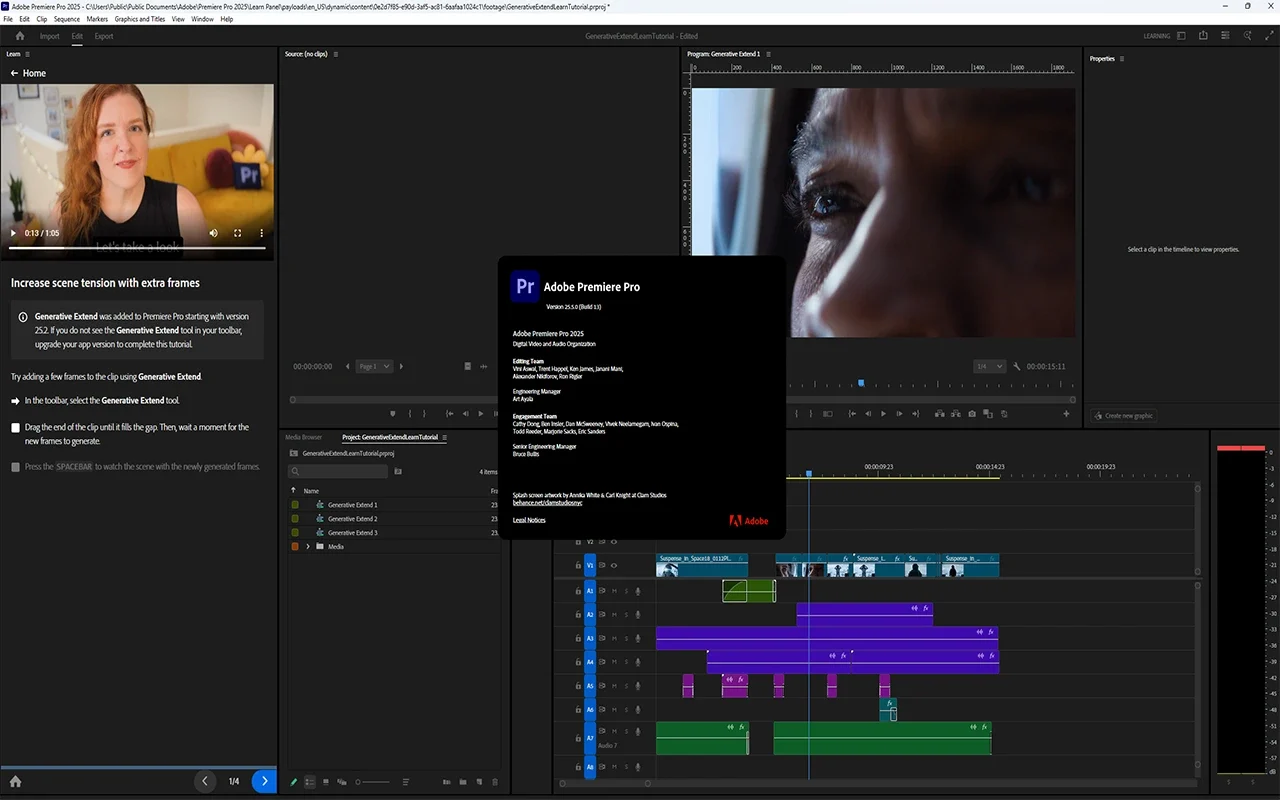The width and height of the screenshot is (1280, 800).
Task: Click Play in the Source monitor transport
Action: pos(481,414)
